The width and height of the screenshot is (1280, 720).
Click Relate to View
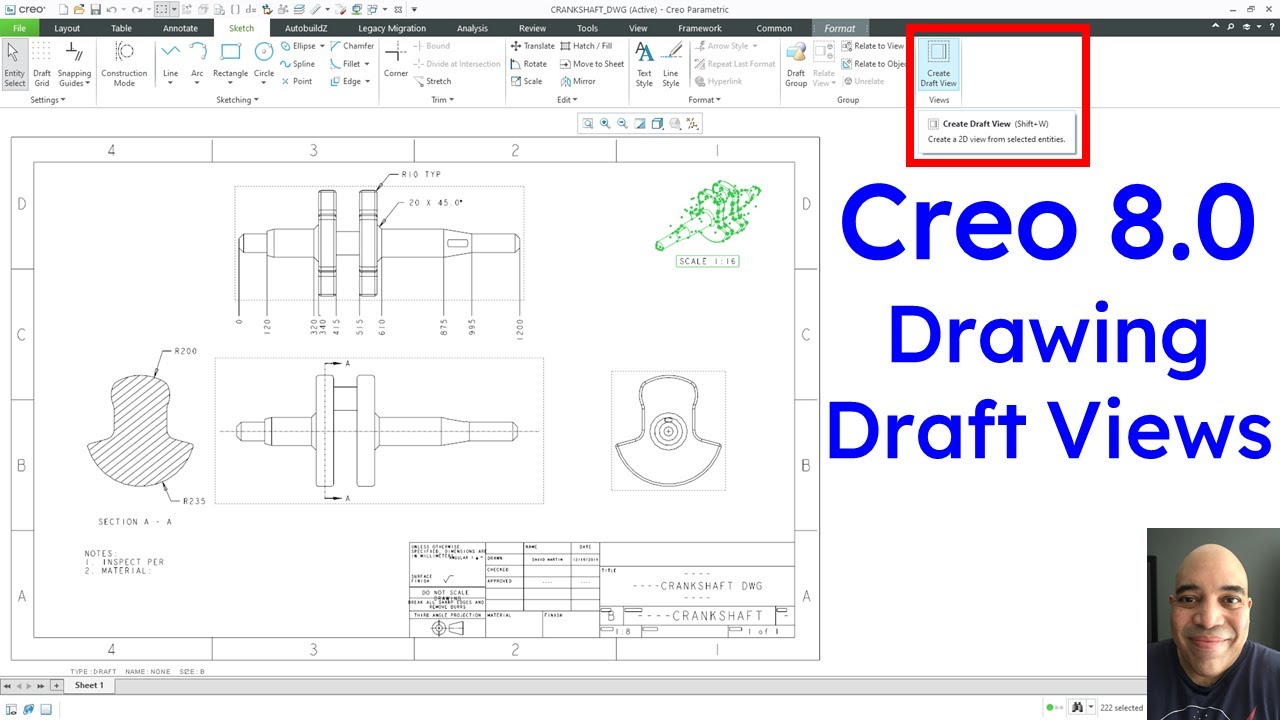[x=872, y=46]
